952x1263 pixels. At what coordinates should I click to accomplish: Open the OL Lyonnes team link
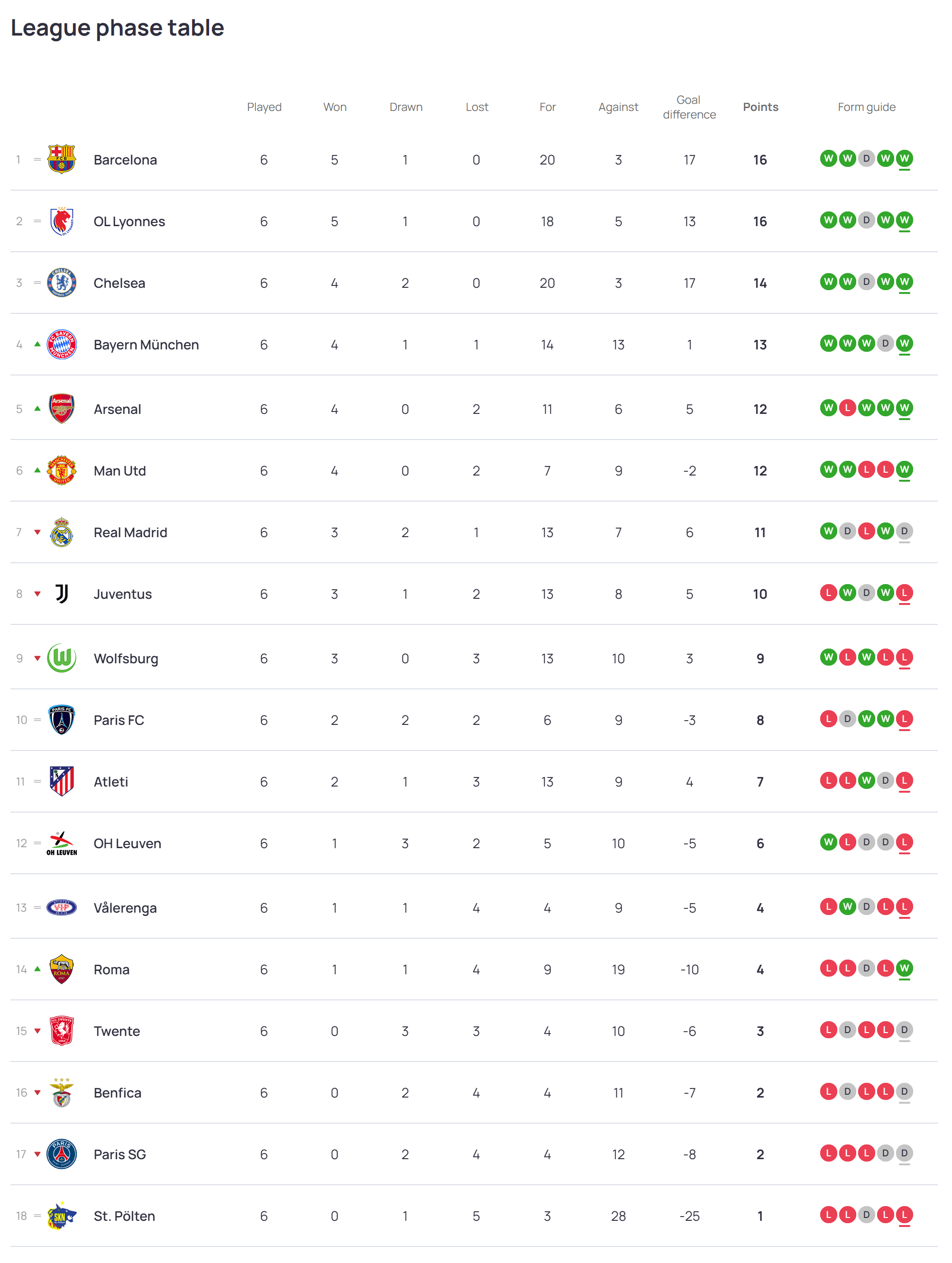(x=129, y=221)
